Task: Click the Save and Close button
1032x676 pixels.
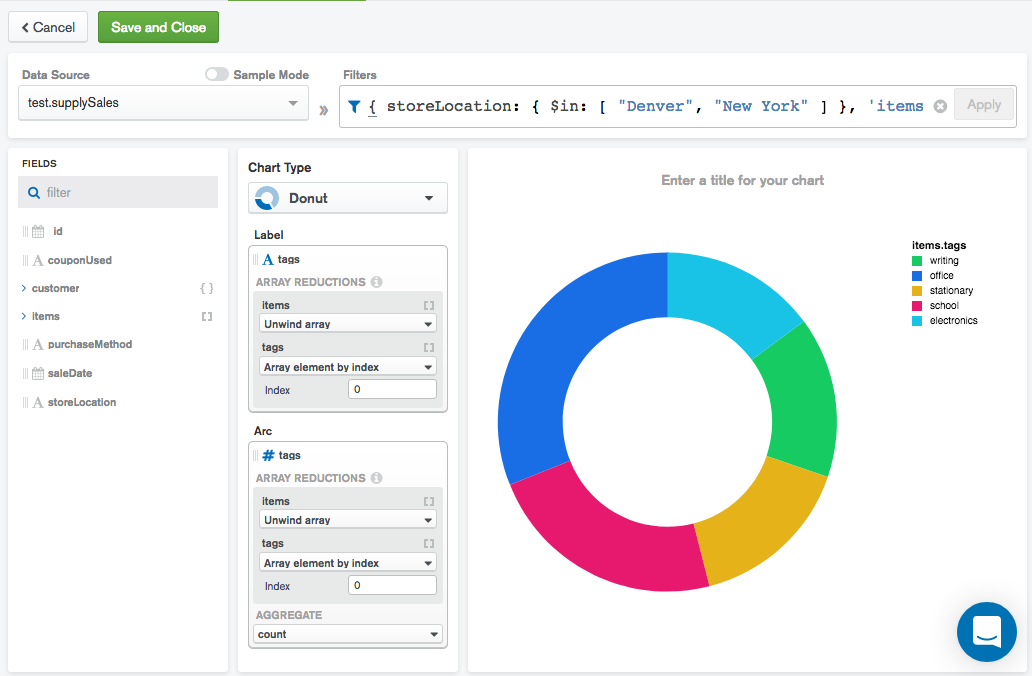Action: pyautogui.click(x=158, y=28)
